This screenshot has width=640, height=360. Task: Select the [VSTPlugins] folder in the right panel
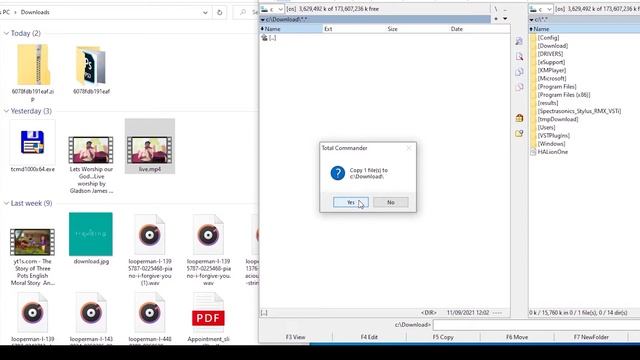[x=553, y=136]
